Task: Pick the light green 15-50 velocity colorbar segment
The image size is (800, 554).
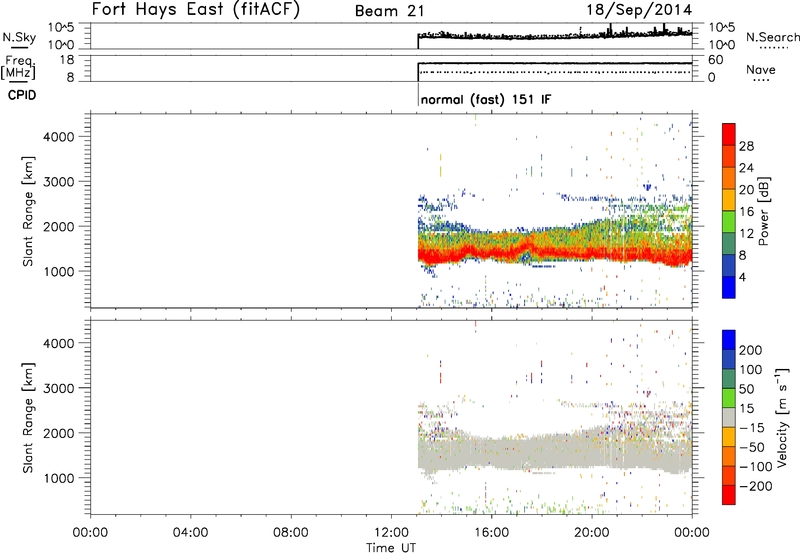Action: [x=729, y=398]
